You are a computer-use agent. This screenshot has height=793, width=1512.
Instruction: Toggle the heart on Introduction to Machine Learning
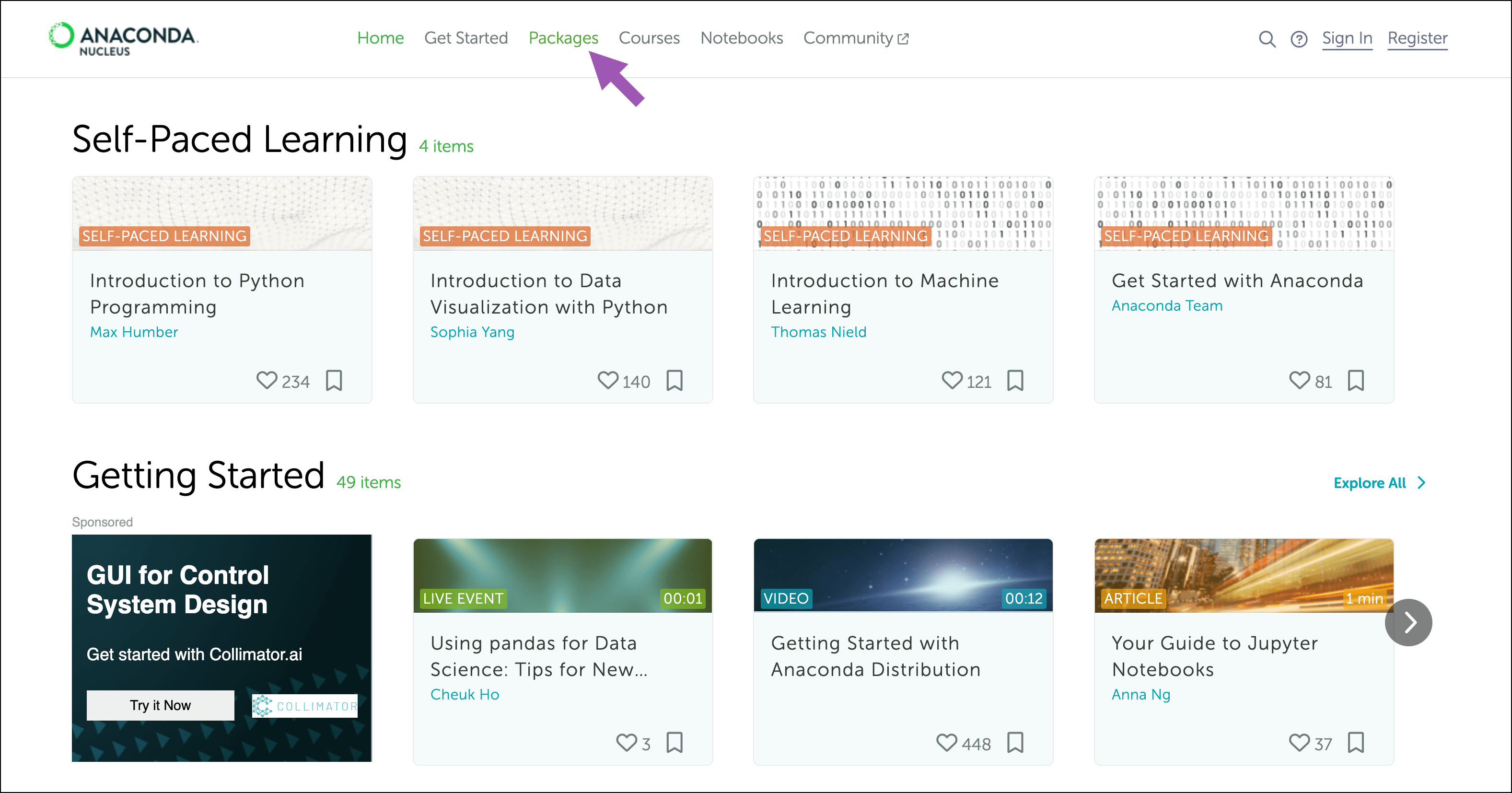[x=952, y=380]
